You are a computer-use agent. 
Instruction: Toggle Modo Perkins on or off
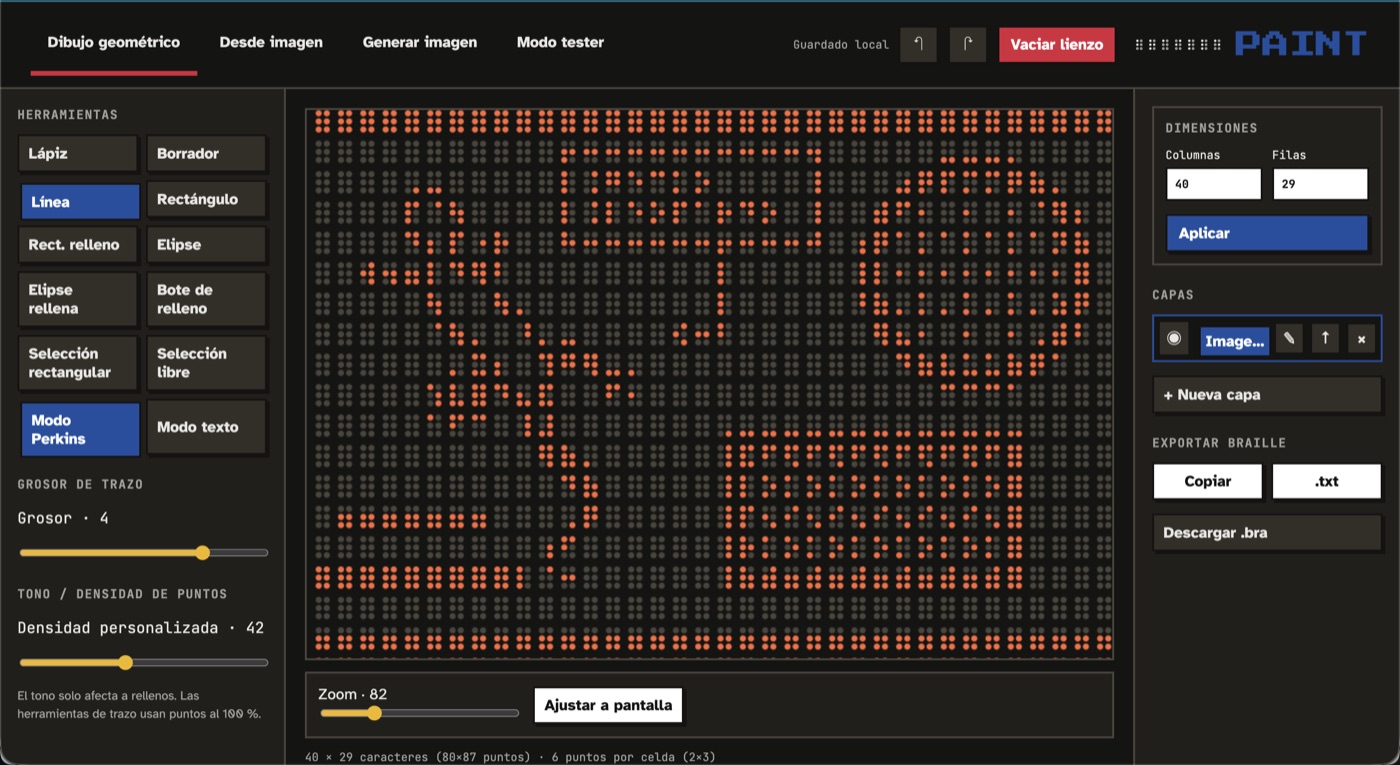tap(80, 429)
